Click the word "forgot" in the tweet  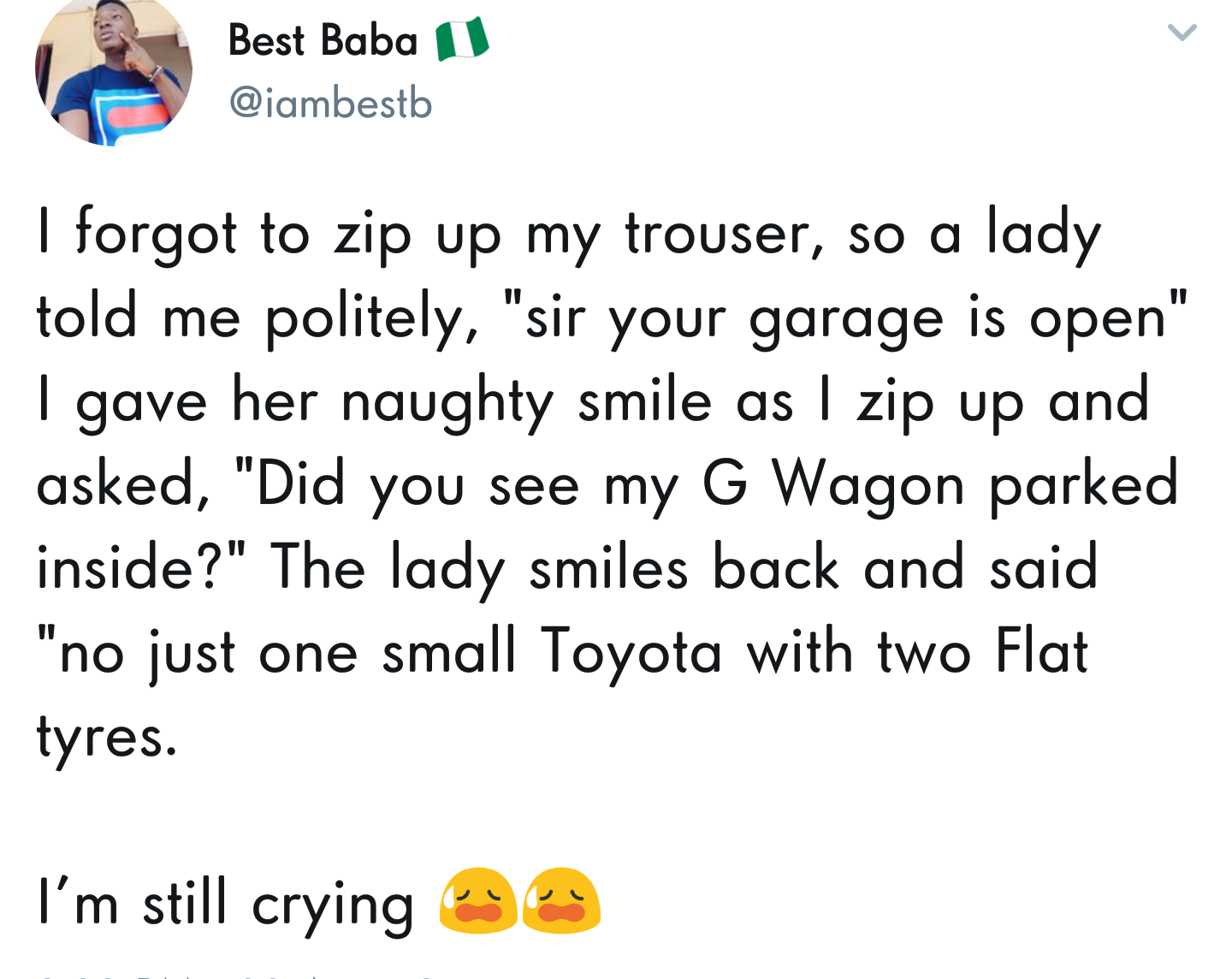click(x=156, y=234)
